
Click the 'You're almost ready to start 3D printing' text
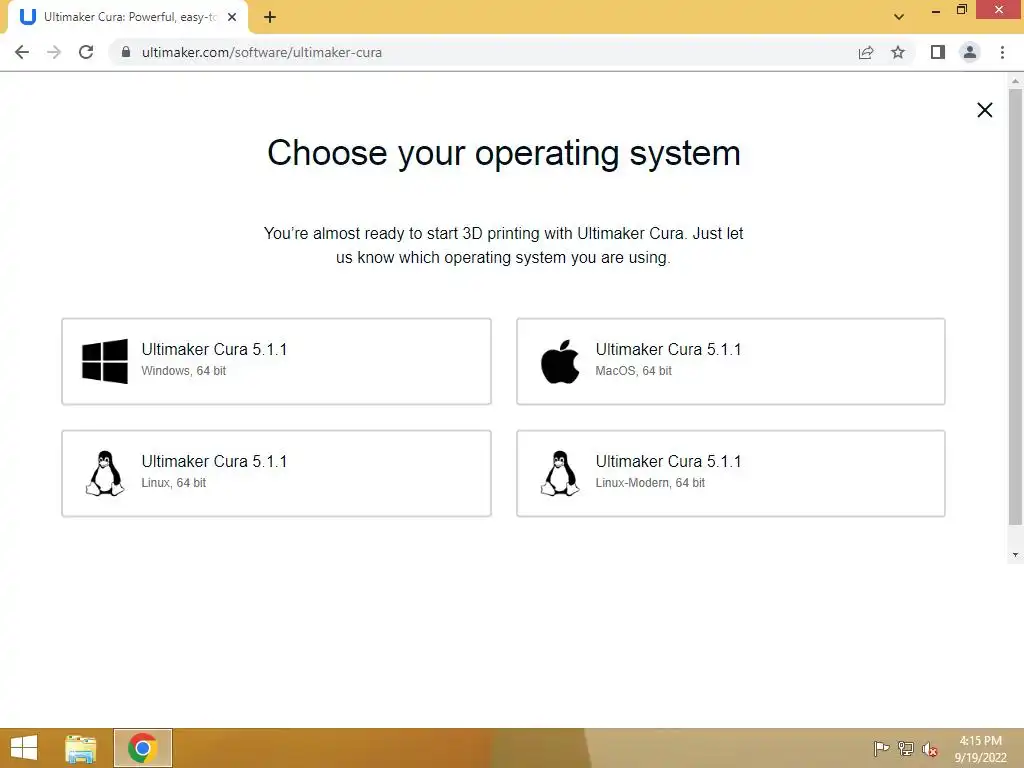(504, 246)
